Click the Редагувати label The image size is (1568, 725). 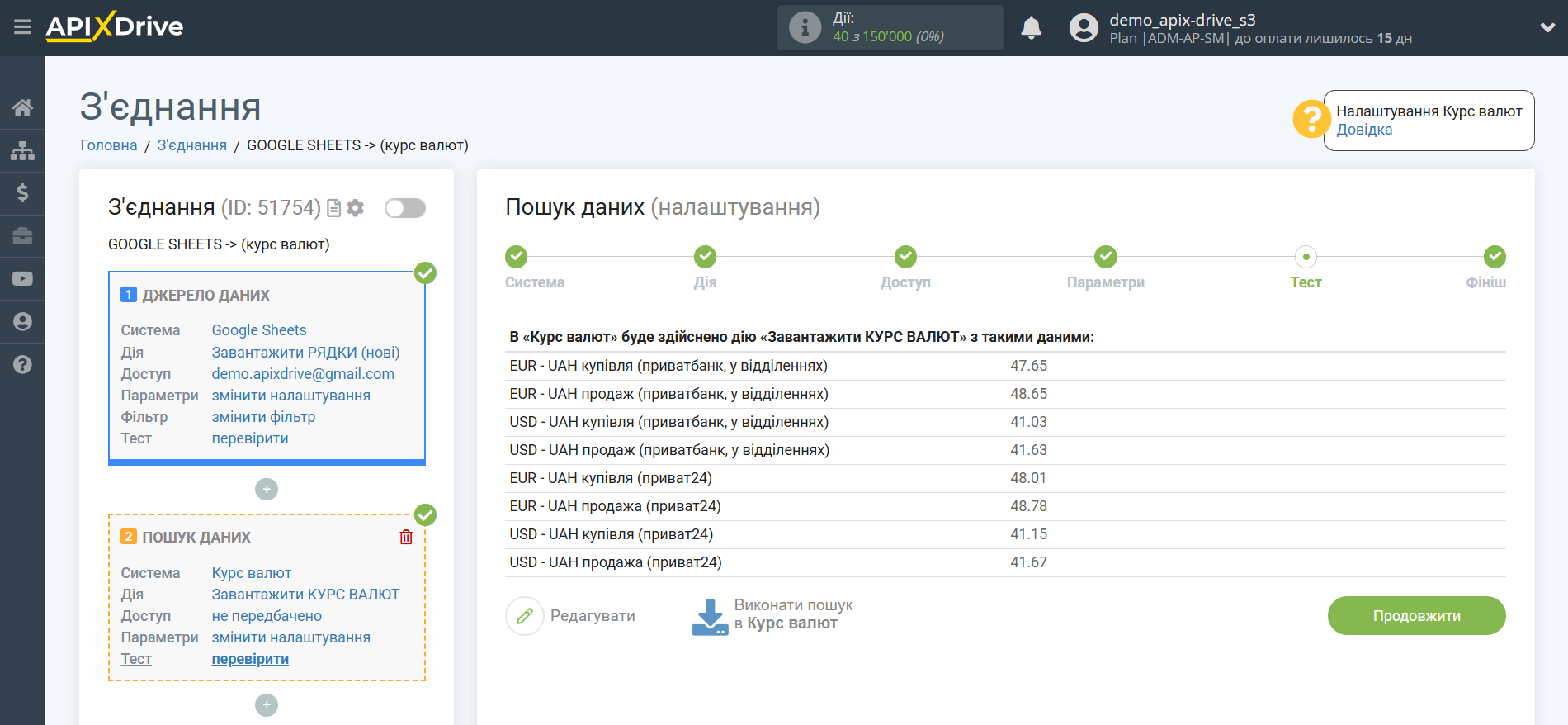pos(593,616)
